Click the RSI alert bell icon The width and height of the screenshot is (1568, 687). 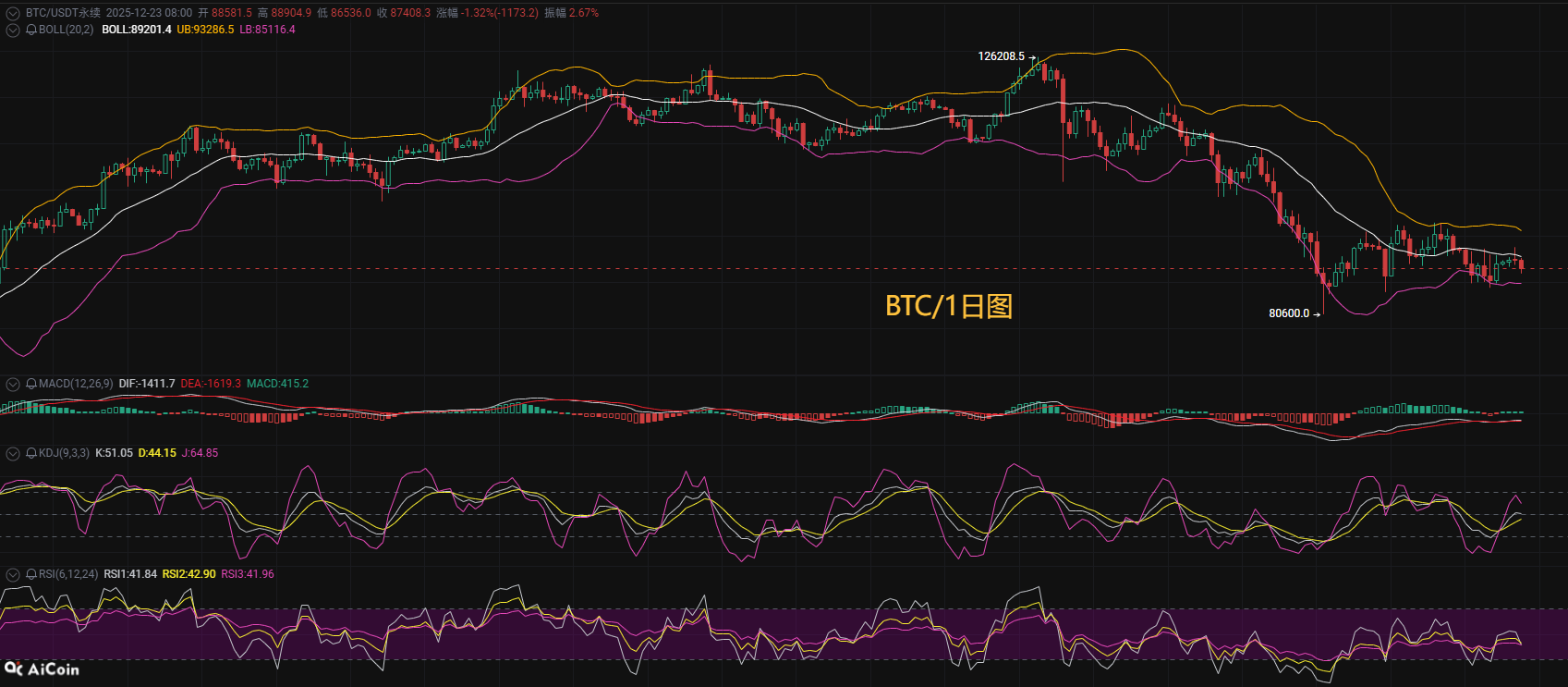pos(31,574)
